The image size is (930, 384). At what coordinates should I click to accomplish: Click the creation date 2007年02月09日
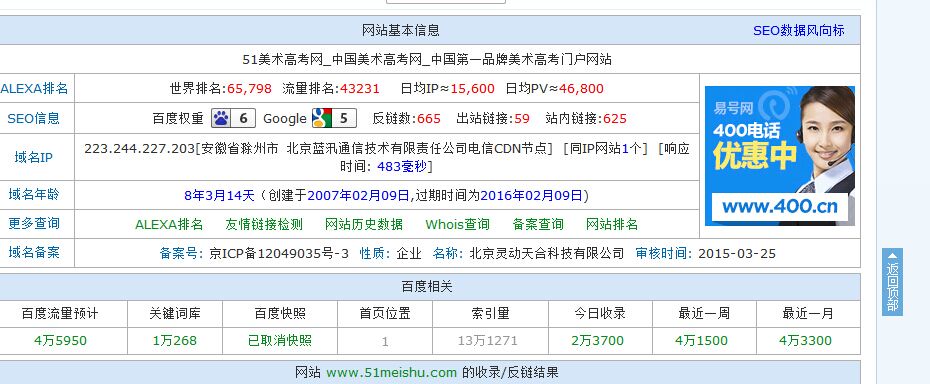[x=359, y=195]
